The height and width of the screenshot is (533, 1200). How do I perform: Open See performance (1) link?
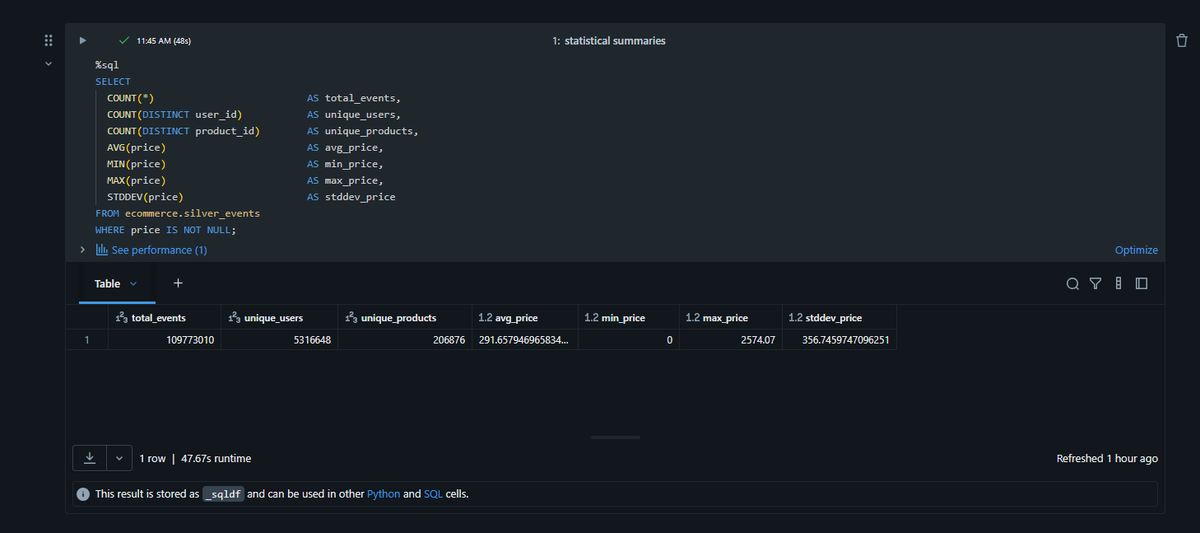point(152,250)
